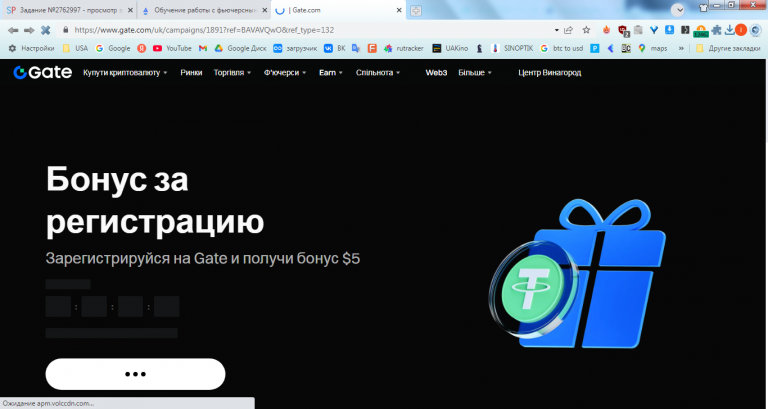This screenshot has height=409, width=768.
Task: Open the btc to usd bookmark
Action: [561, 48]
